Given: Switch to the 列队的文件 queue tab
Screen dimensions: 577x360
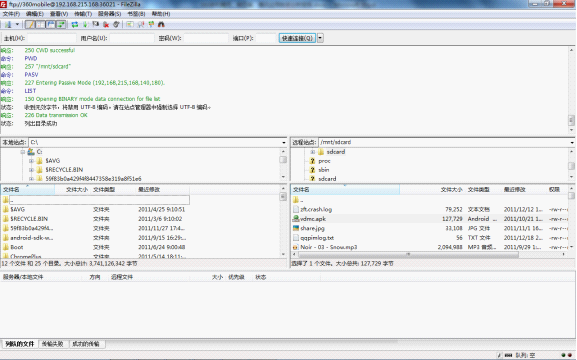Looking at the screenshot, I should click(20, 344).
